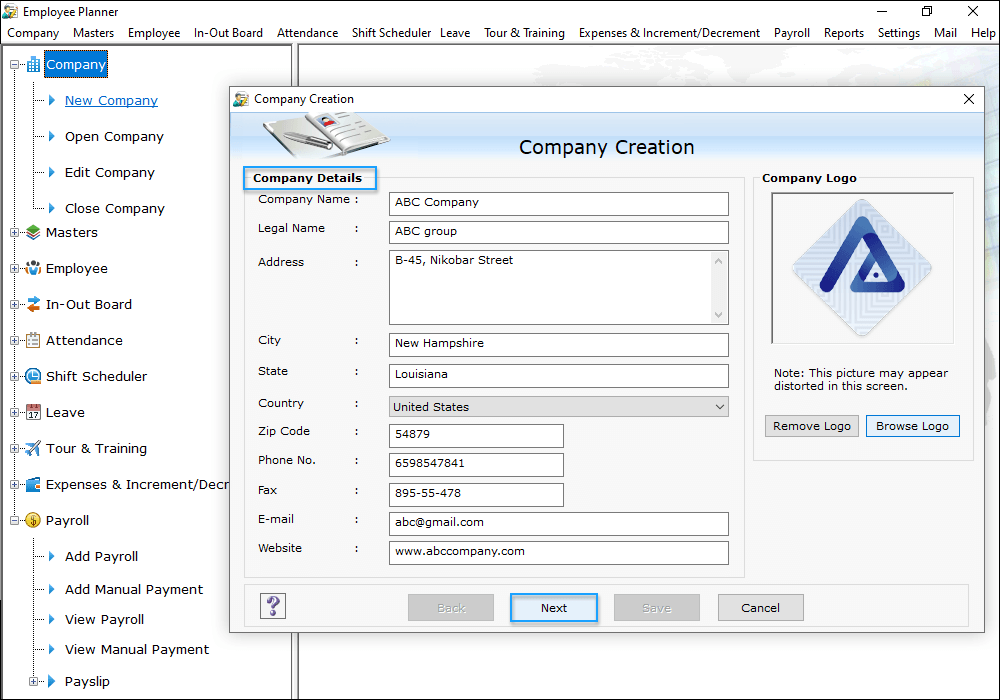This screenshot has height=700, width=1000.
Task: Click Employee Planner app icon in title bar
Action: coord(10,11)
